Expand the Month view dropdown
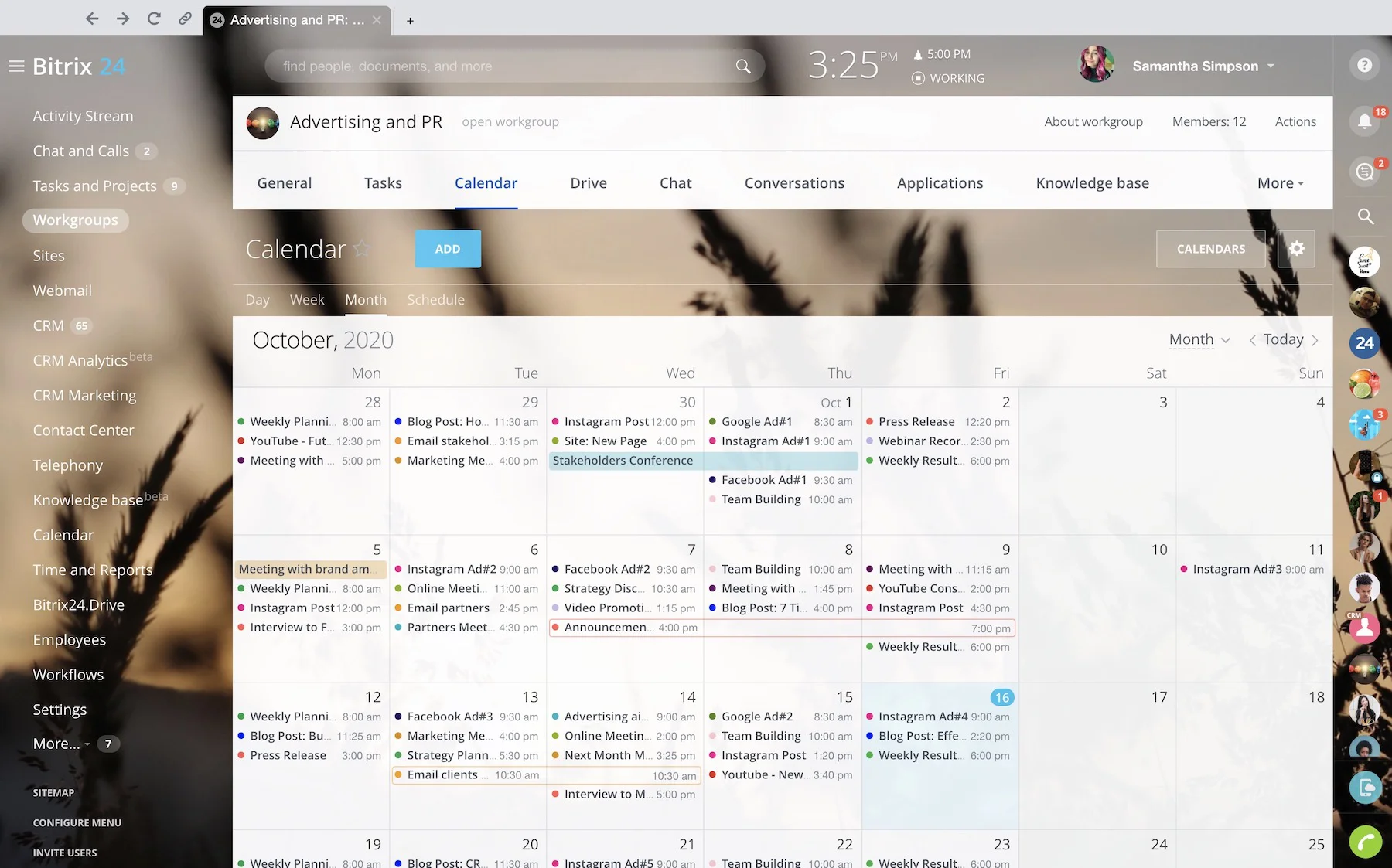 1199,339
